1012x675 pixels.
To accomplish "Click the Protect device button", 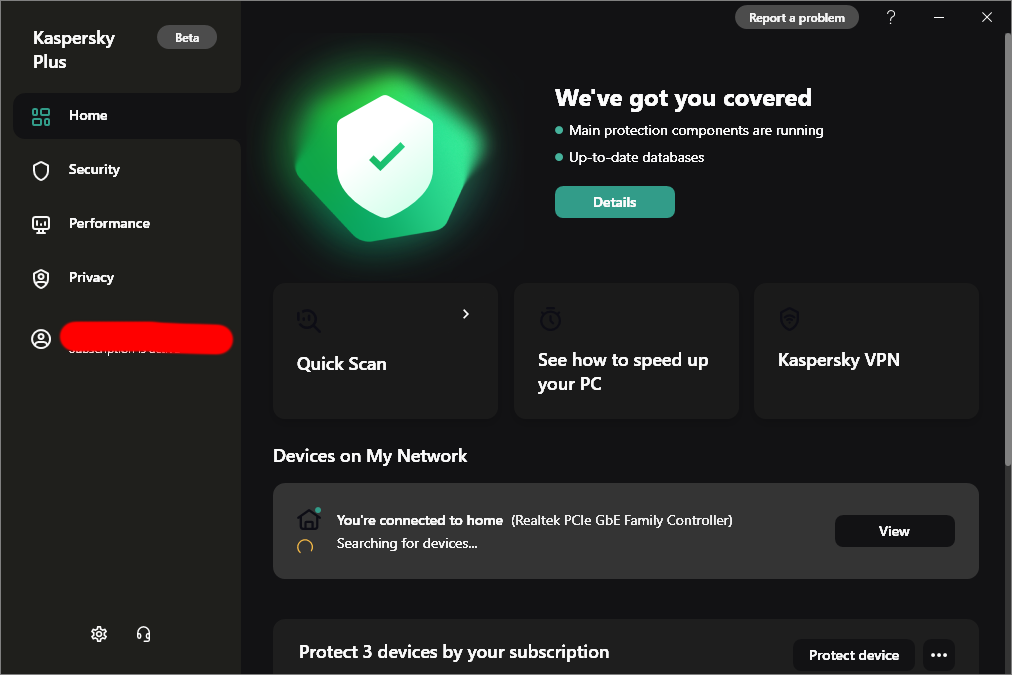I will point(853,655).
